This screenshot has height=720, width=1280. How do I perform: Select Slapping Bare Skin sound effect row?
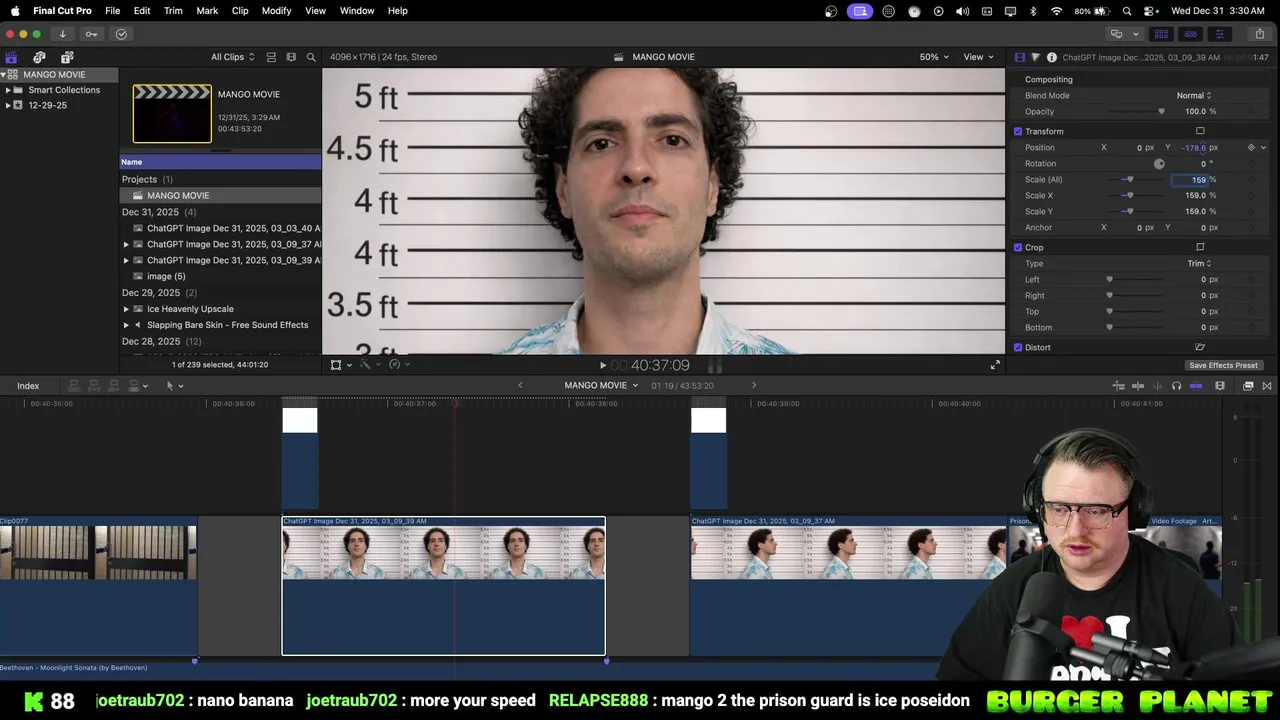coord(221,325)
